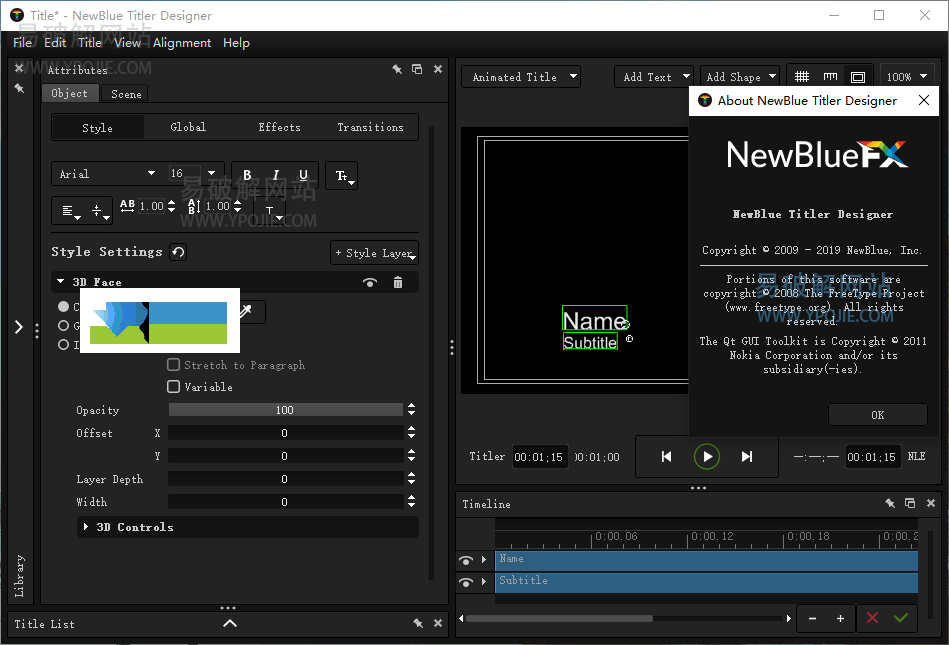949x645 pixels.
Task: Hide the Name track in Timeline
Action: tap(465, 560)
